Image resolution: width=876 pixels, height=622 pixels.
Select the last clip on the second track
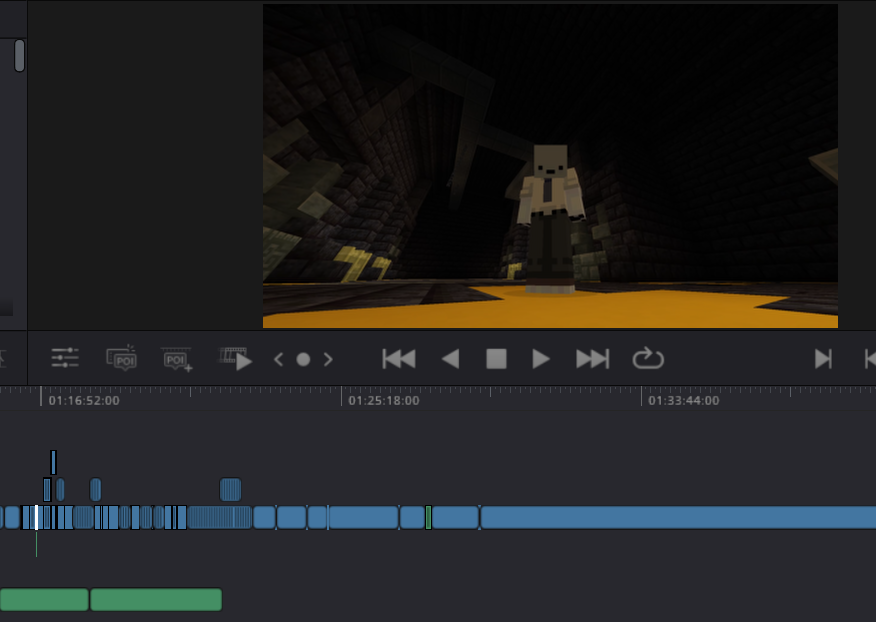(x=231, y=490)
